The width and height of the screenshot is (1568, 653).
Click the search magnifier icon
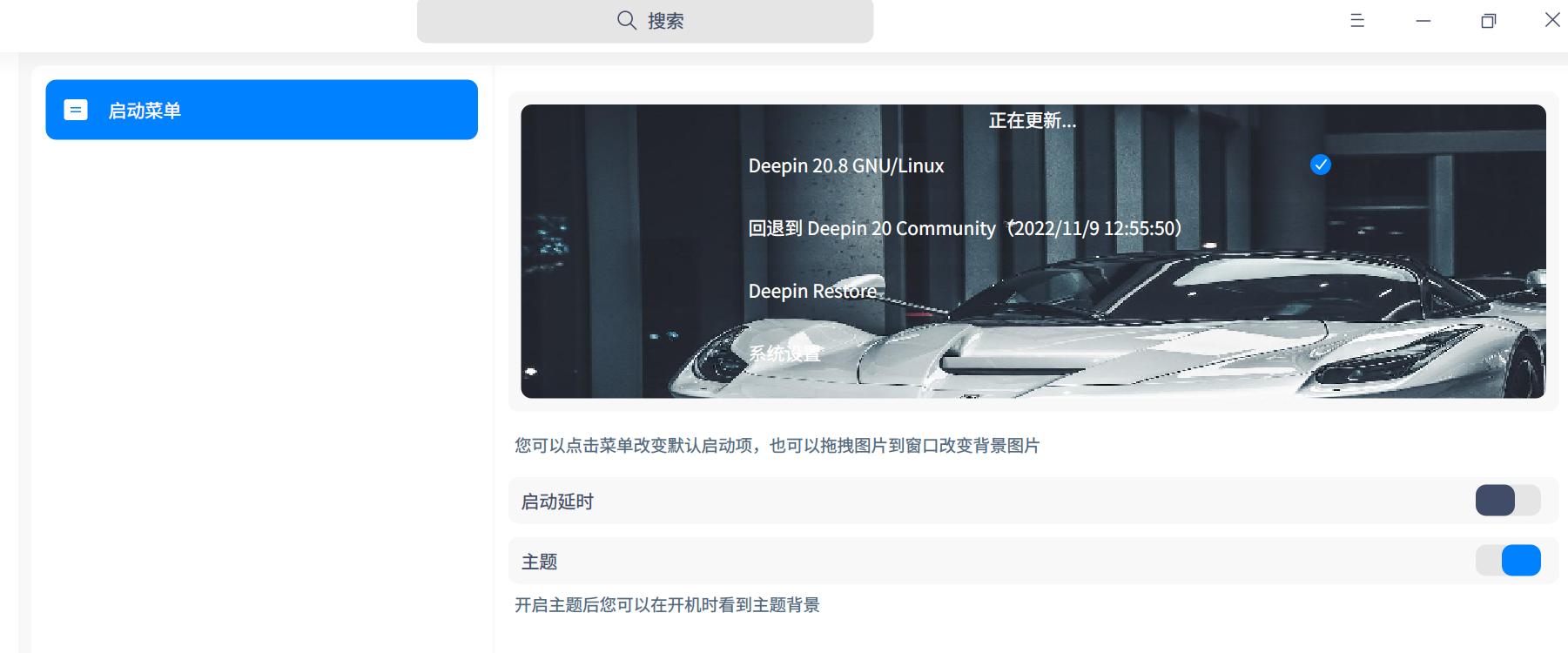pos(626,20)
